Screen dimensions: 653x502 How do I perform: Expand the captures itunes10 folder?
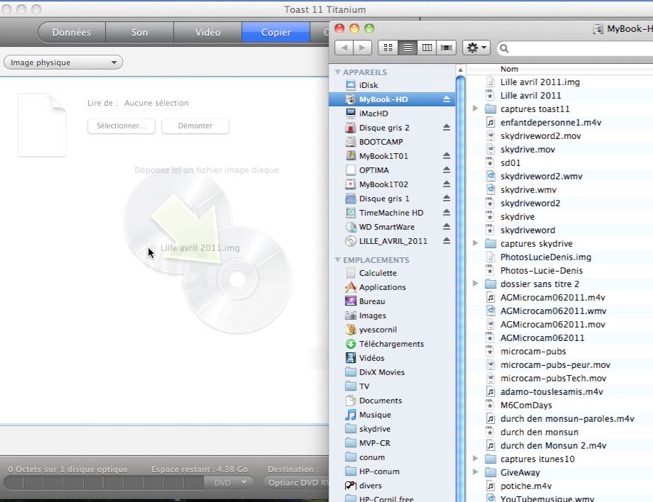[x=475, y=459]
